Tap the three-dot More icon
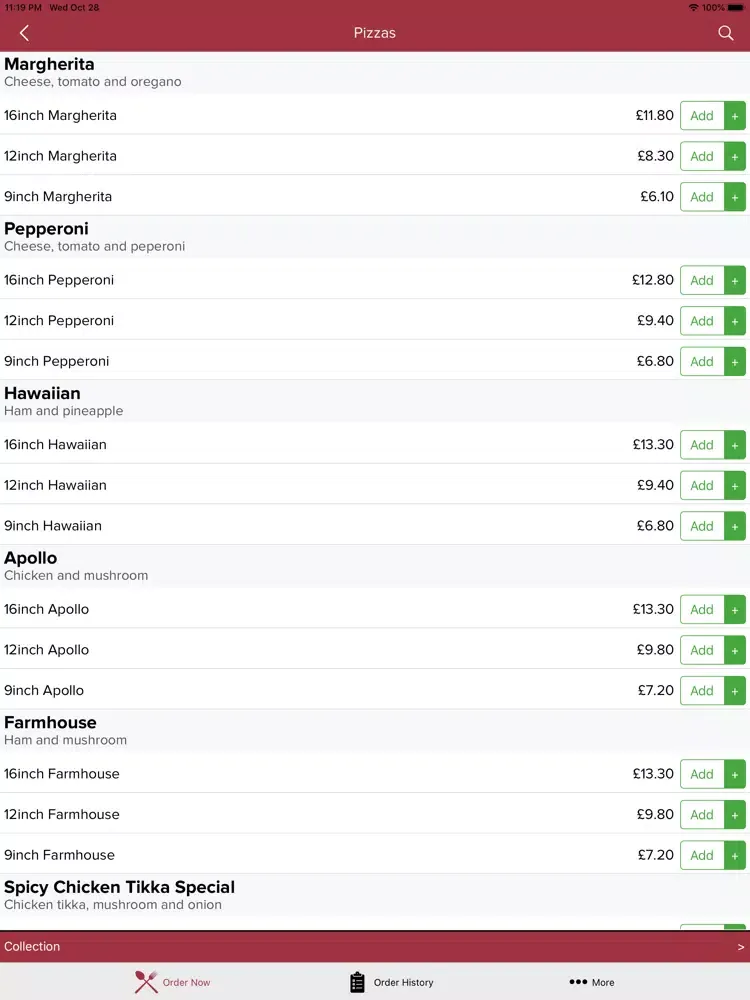The height and width of the screenshot is (1000, 750). [578, 982]
